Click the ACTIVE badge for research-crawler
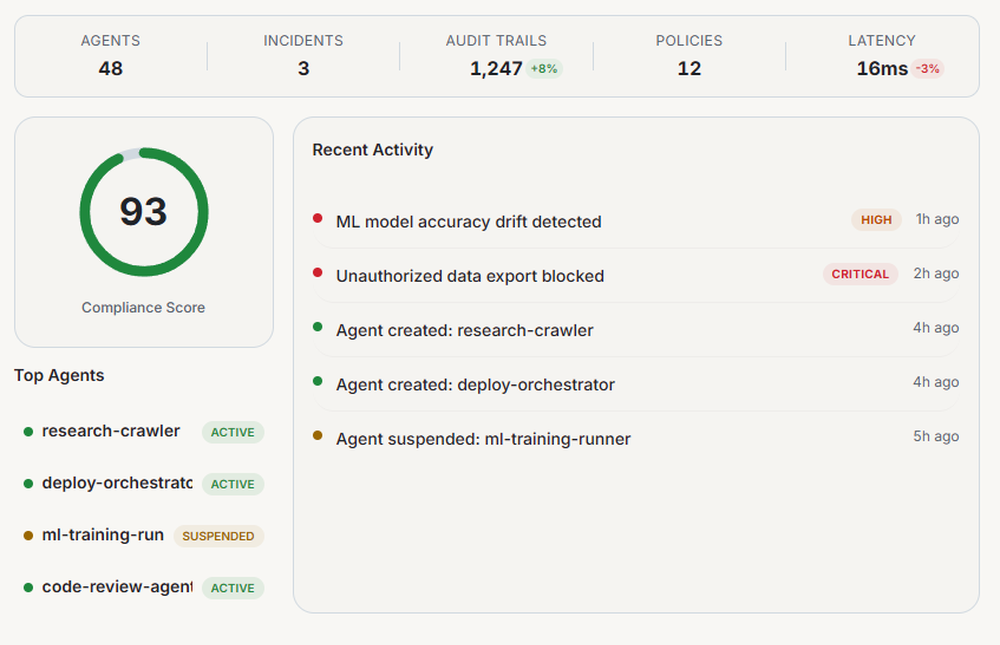1000x645 pixels. (233, 432)
